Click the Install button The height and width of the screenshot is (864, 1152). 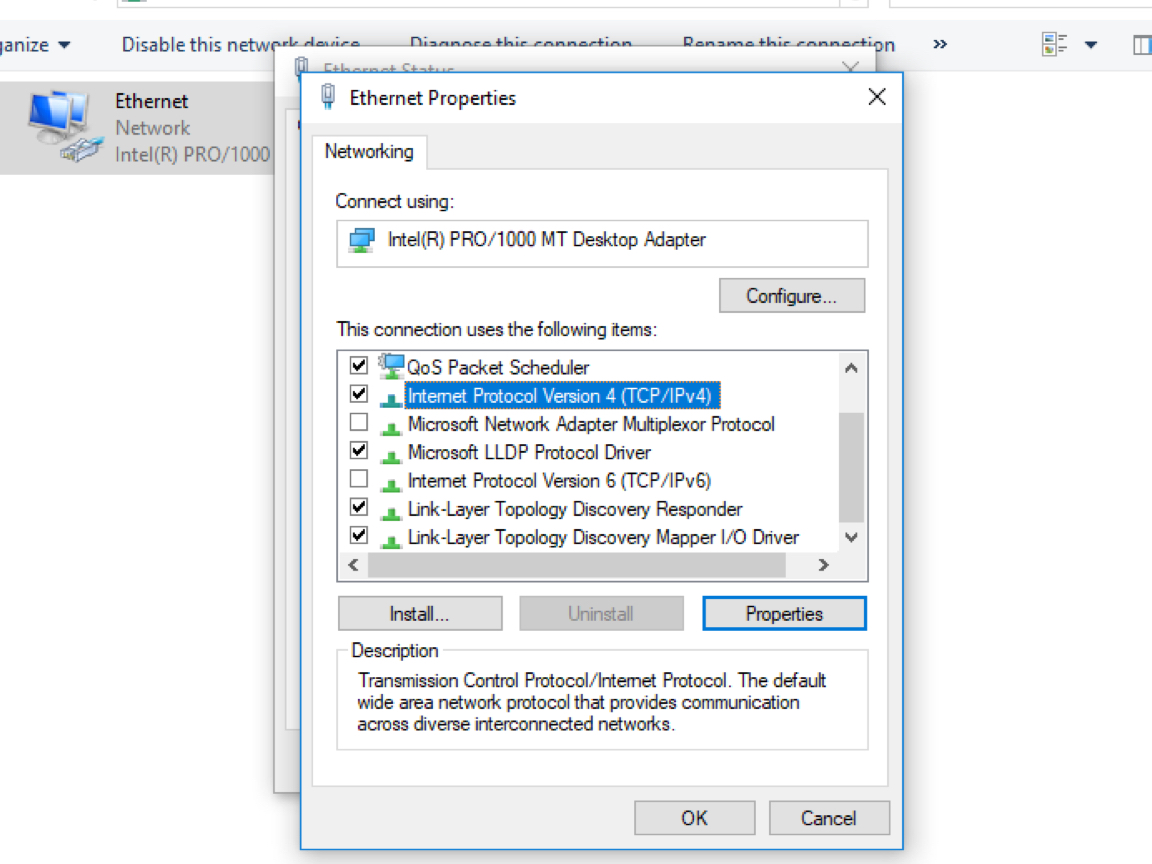420,613
